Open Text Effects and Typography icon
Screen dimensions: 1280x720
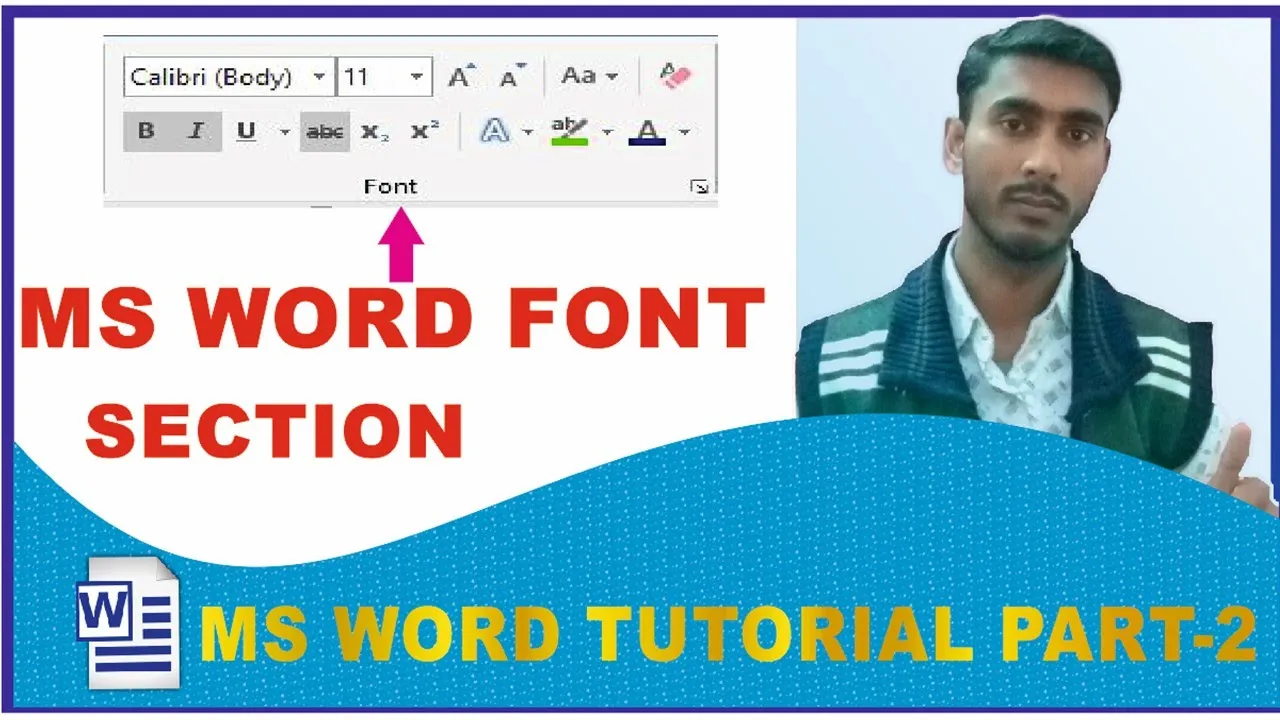pyautogui.click(x=494, y=131)
